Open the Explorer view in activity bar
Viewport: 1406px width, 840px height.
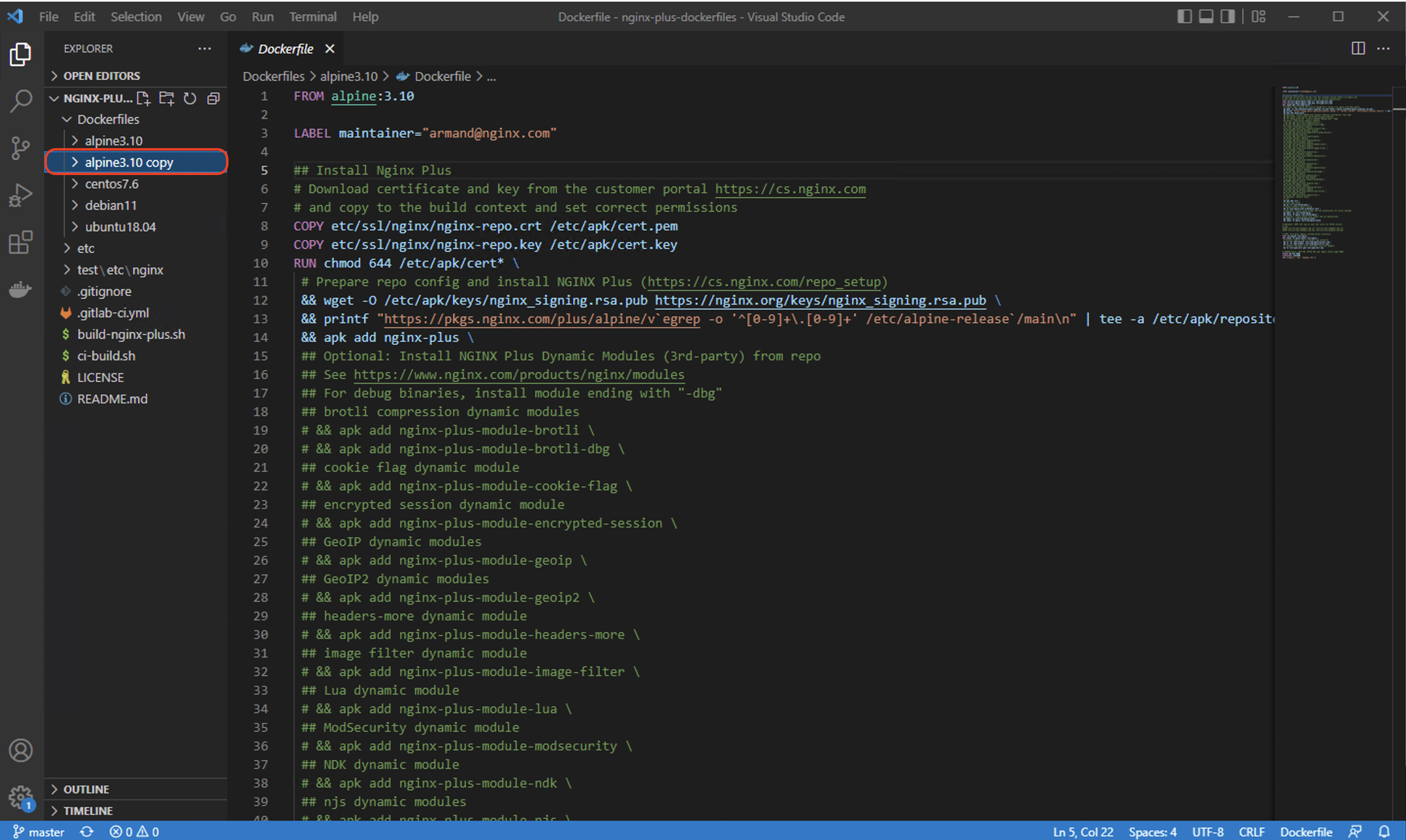21,54
